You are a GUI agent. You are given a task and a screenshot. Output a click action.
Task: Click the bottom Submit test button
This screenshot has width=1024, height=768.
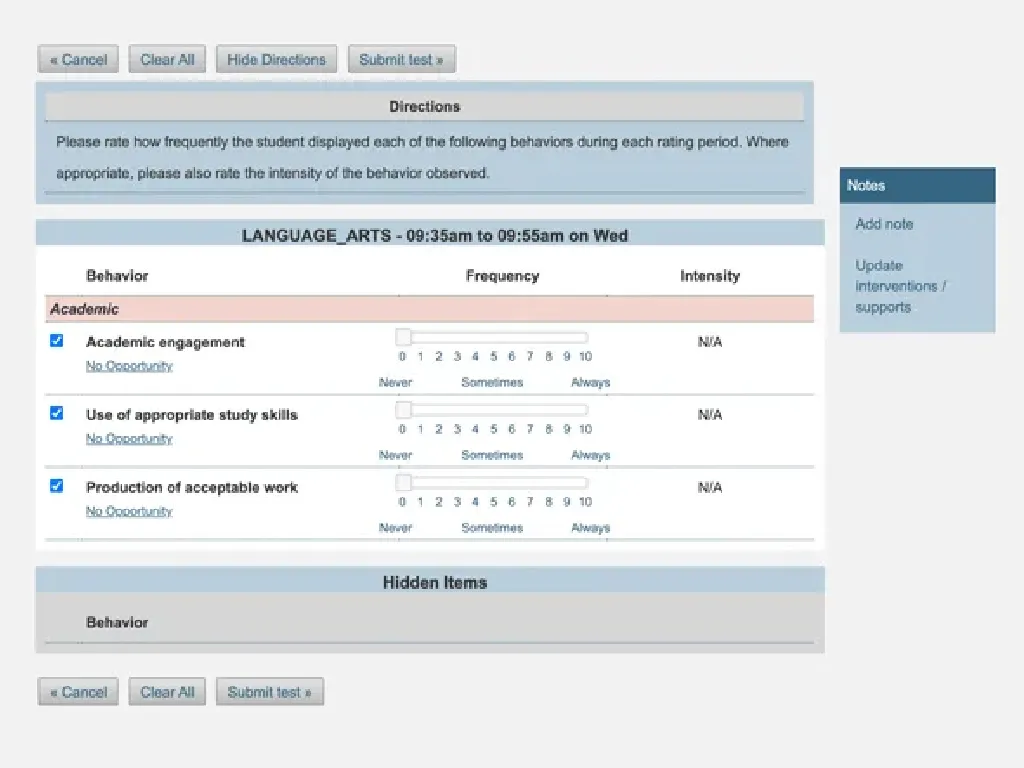(x=269, y=692)
